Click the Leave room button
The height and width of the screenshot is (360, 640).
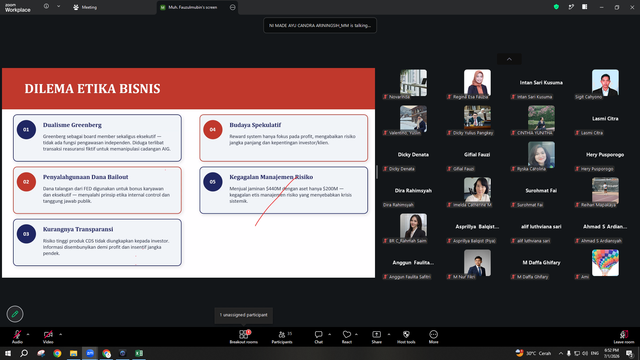click(x=624, y=337)
